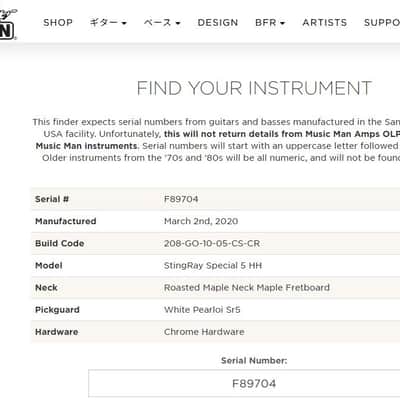Click the Neck row label
Image resolution: width=400 pixels, height=400 pixels.
click(x=46, y=287)
